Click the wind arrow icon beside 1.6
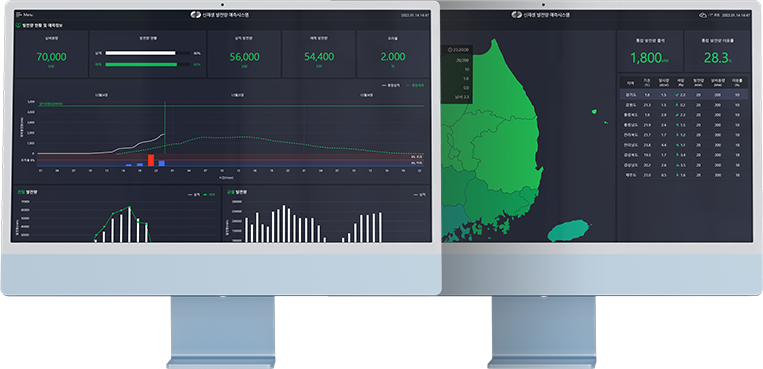Screen dimensions: 763x369 point(677,175)
